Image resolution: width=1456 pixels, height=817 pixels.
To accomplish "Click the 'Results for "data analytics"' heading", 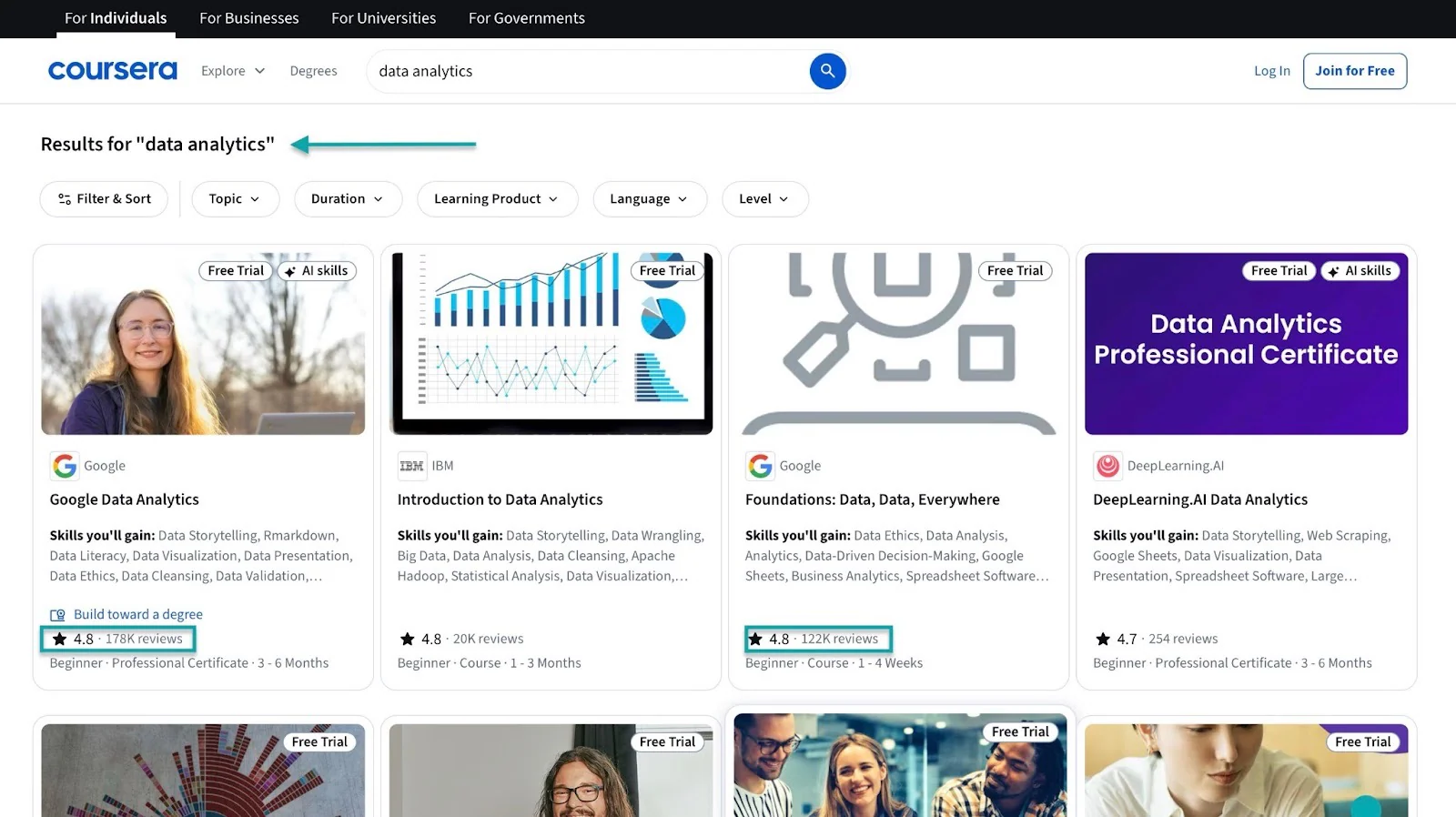I will pos(157,145).
